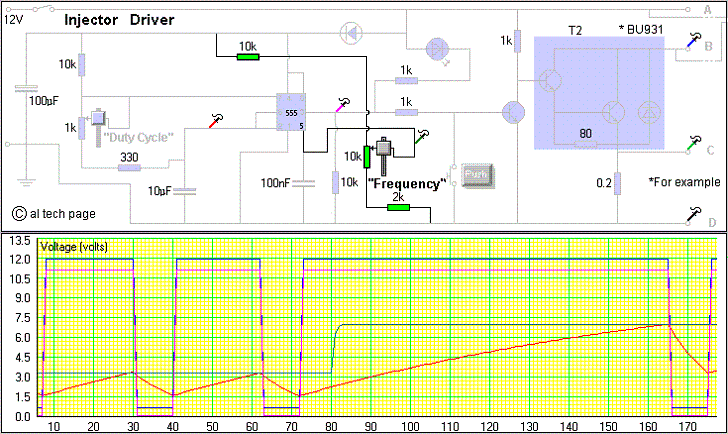Viewport: 728px width, 434px height.
Task: Select the magenta probe beside the 555
Action: pyautogui.click(x=344, y=103)
